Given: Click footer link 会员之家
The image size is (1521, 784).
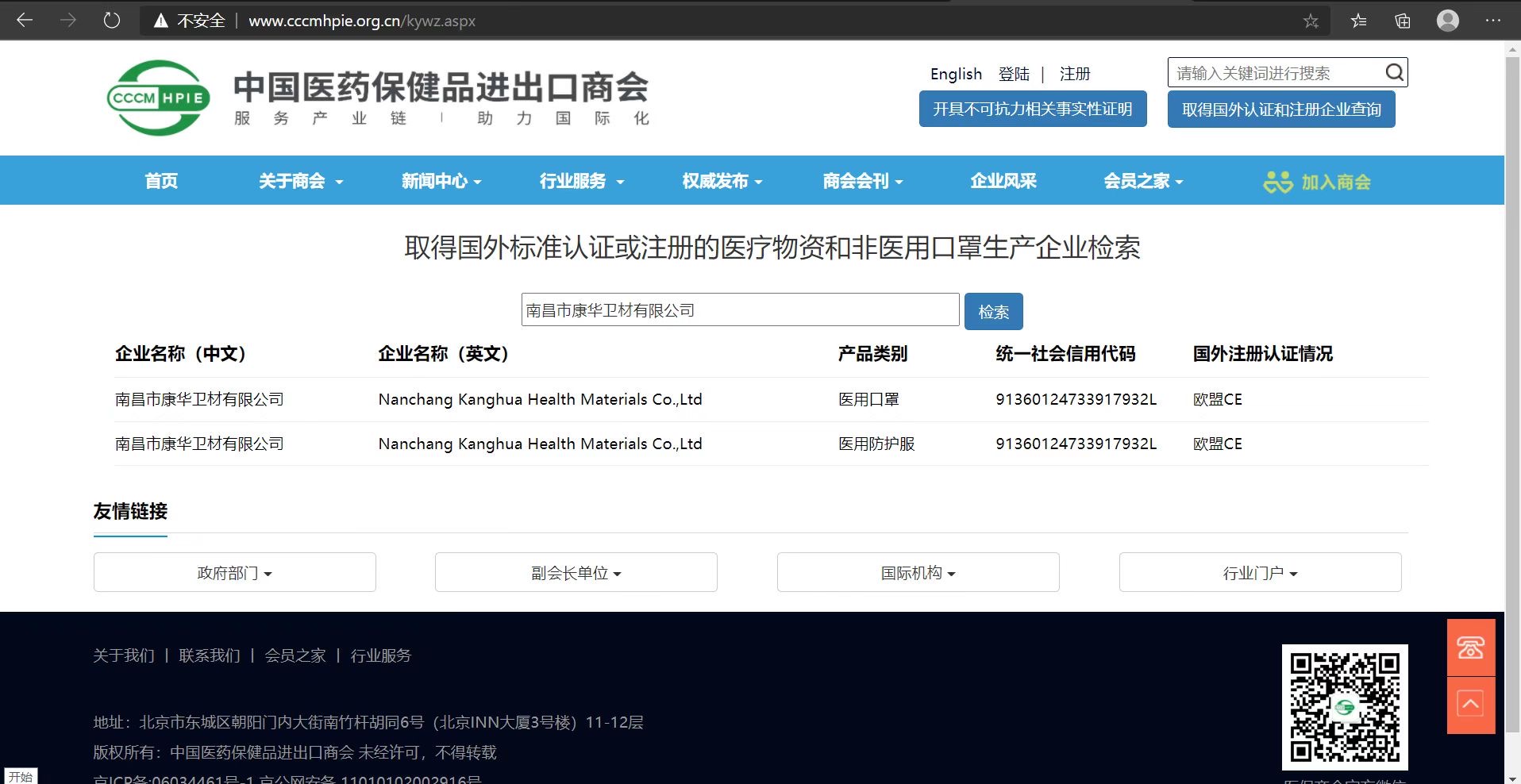Looking at the screenshot, I should point(295,655).
